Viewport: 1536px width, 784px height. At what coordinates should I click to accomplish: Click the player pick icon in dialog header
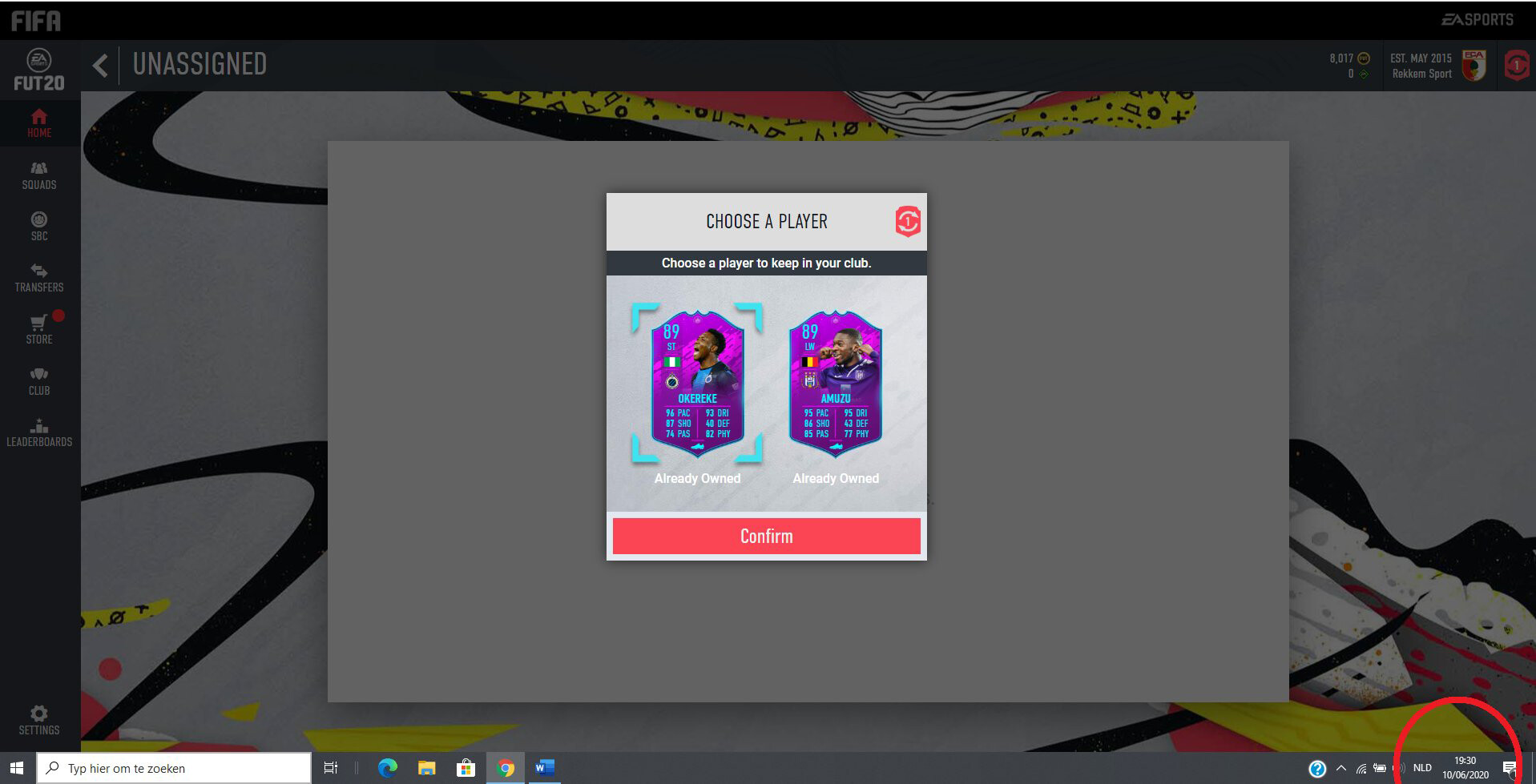tap(907, 222)
